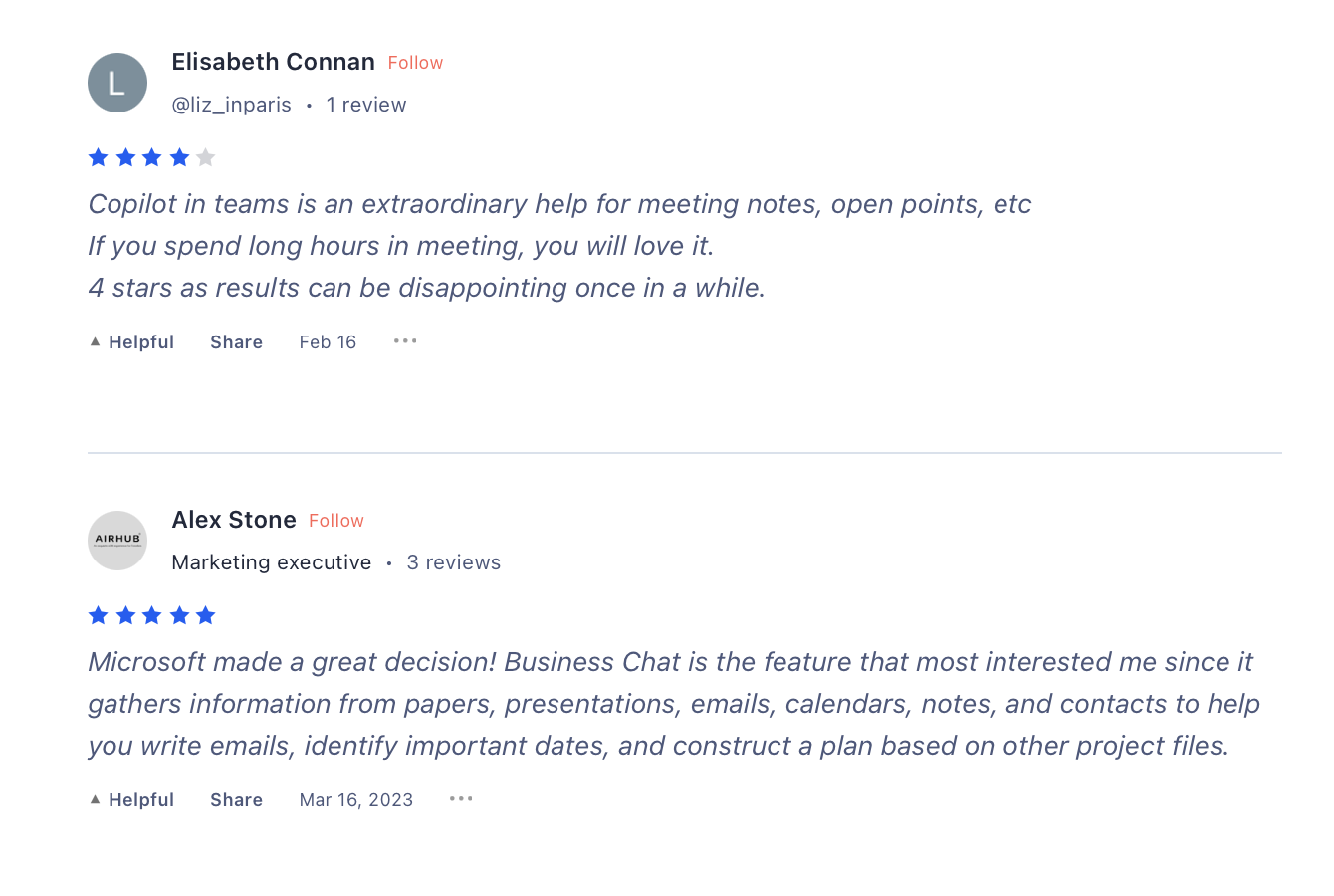Open the @liz_inparis handle

pos(232,105)
